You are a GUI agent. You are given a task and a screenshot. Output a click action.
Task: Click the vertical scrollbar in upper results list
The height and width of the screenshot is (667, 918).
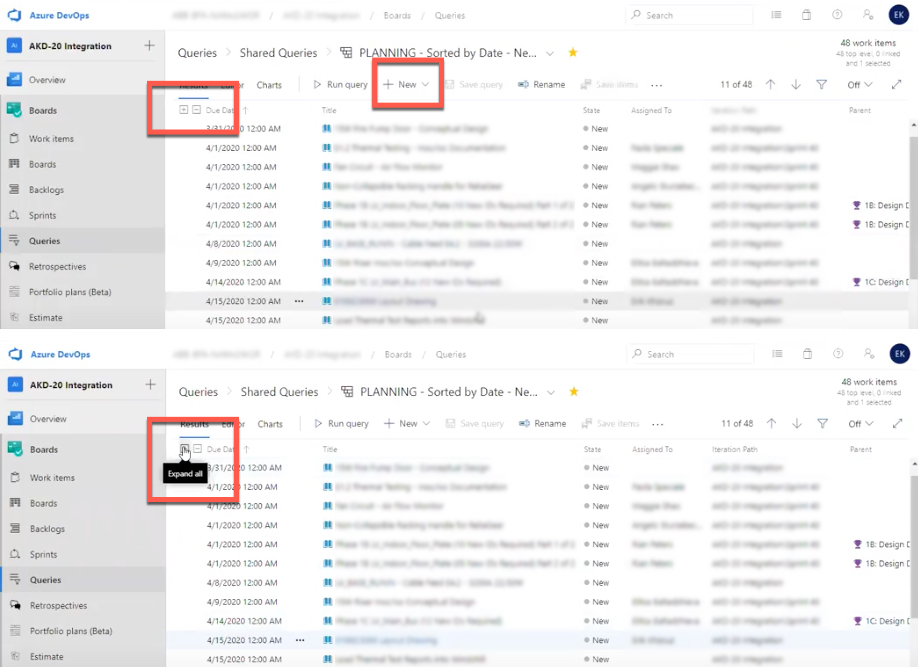912,200
